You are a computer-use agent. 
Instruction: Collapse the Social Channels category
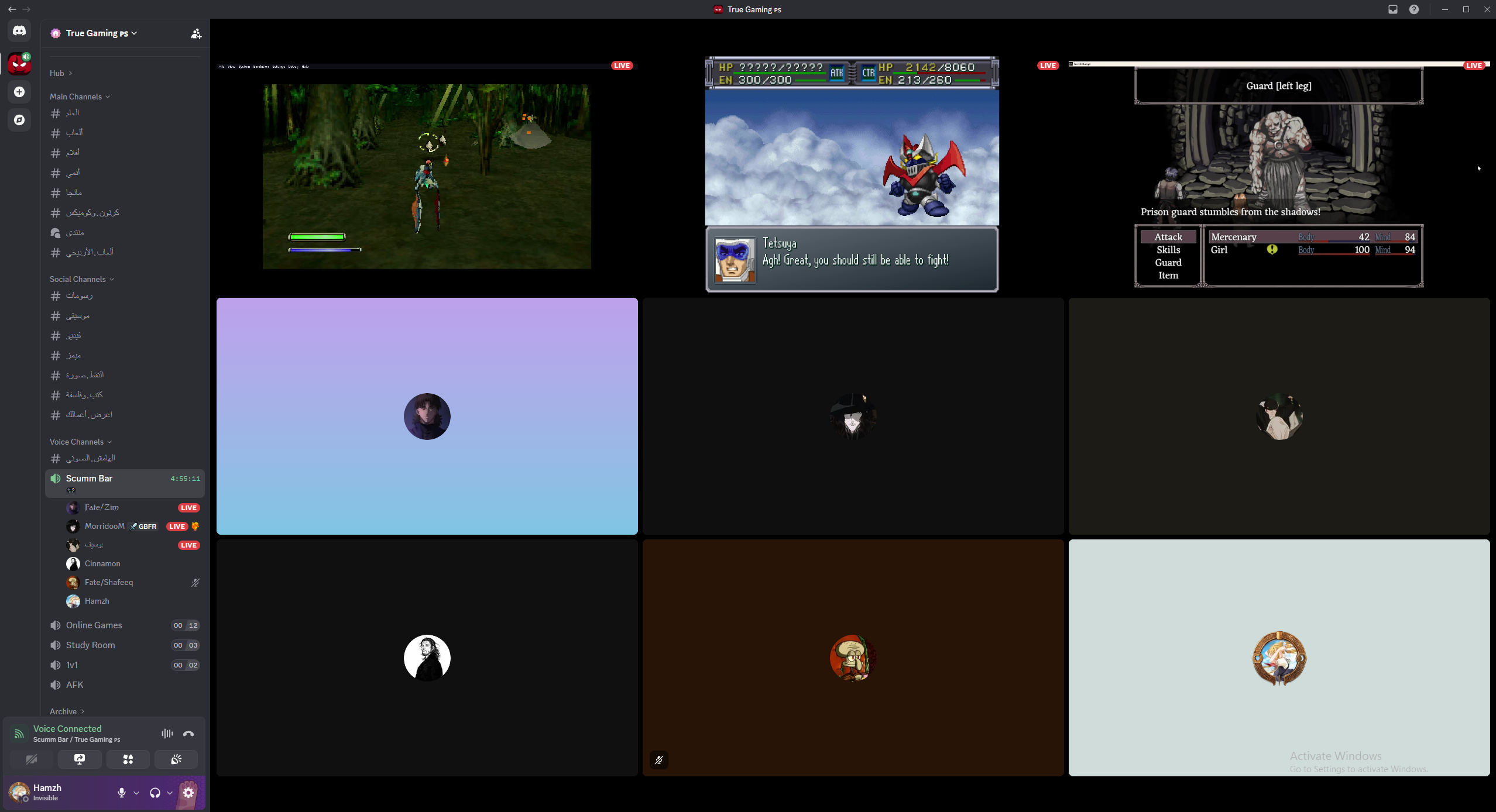pyautogui.click(x=82, y=279)
